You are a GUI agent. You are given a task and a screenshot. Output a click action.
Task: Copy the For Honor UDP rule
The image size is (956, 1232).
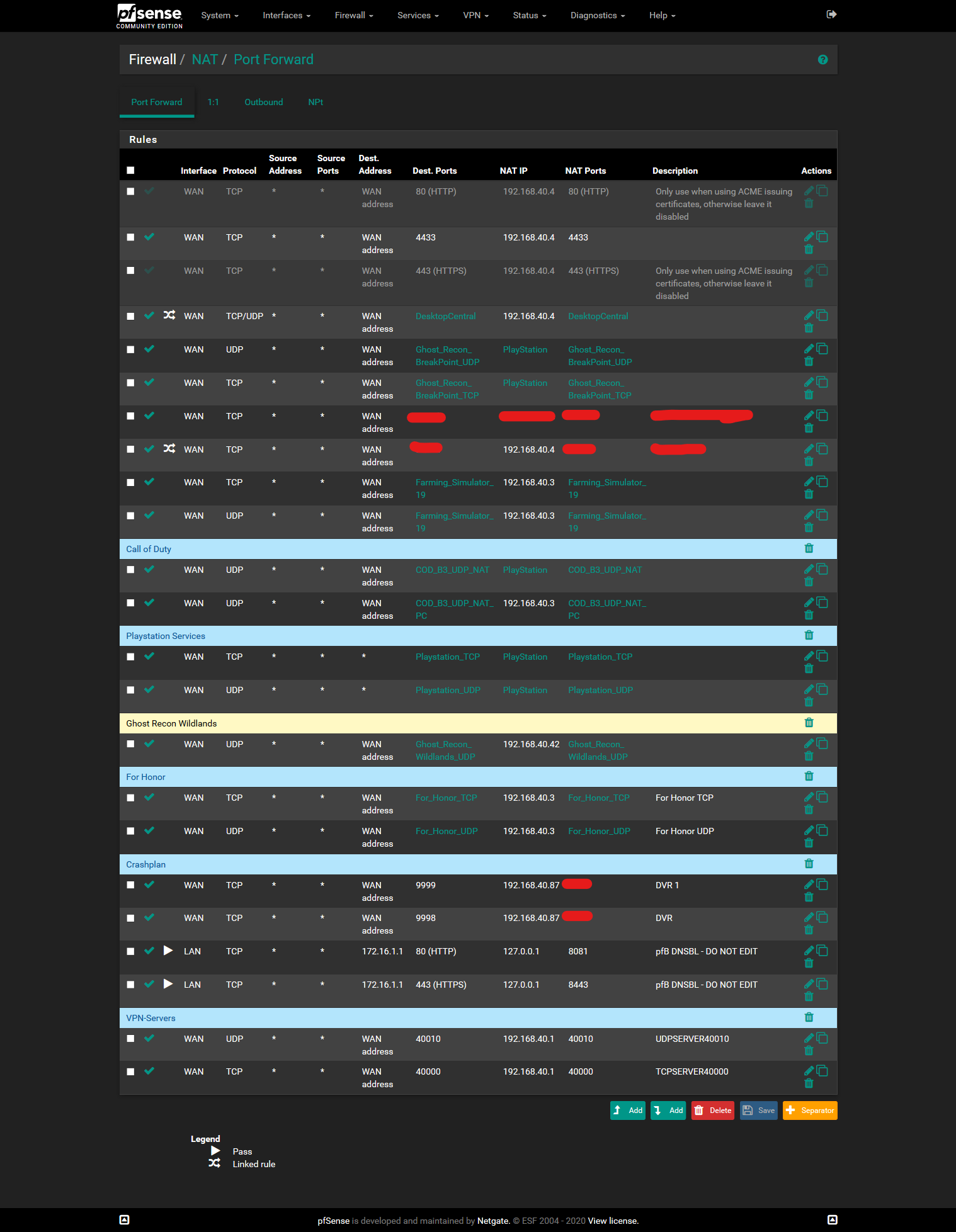[822, 830]
